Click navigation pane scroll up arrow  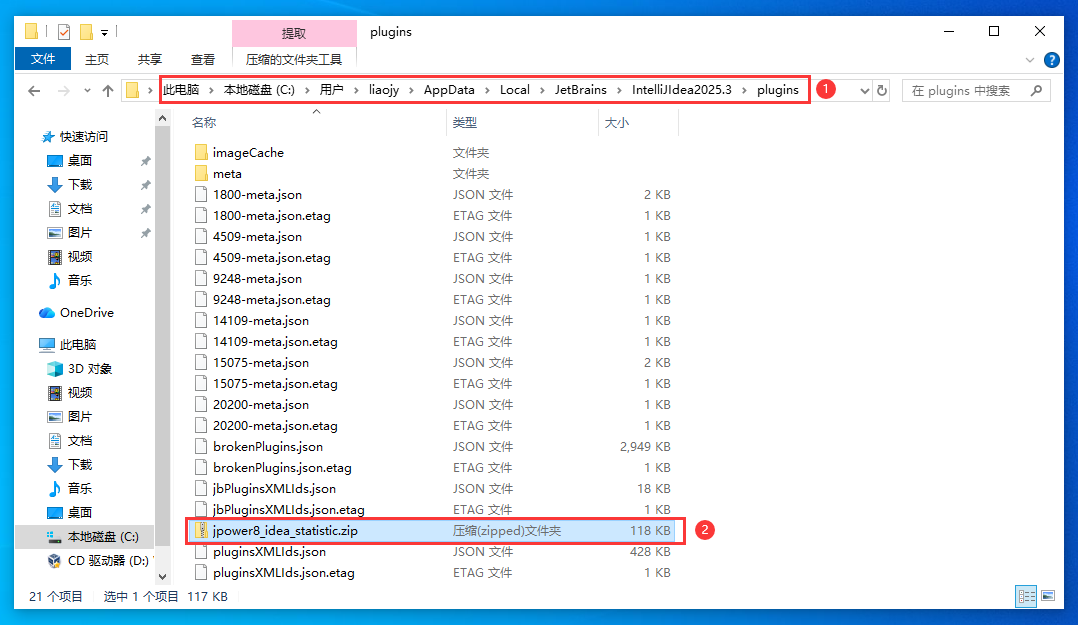[162, 119]
